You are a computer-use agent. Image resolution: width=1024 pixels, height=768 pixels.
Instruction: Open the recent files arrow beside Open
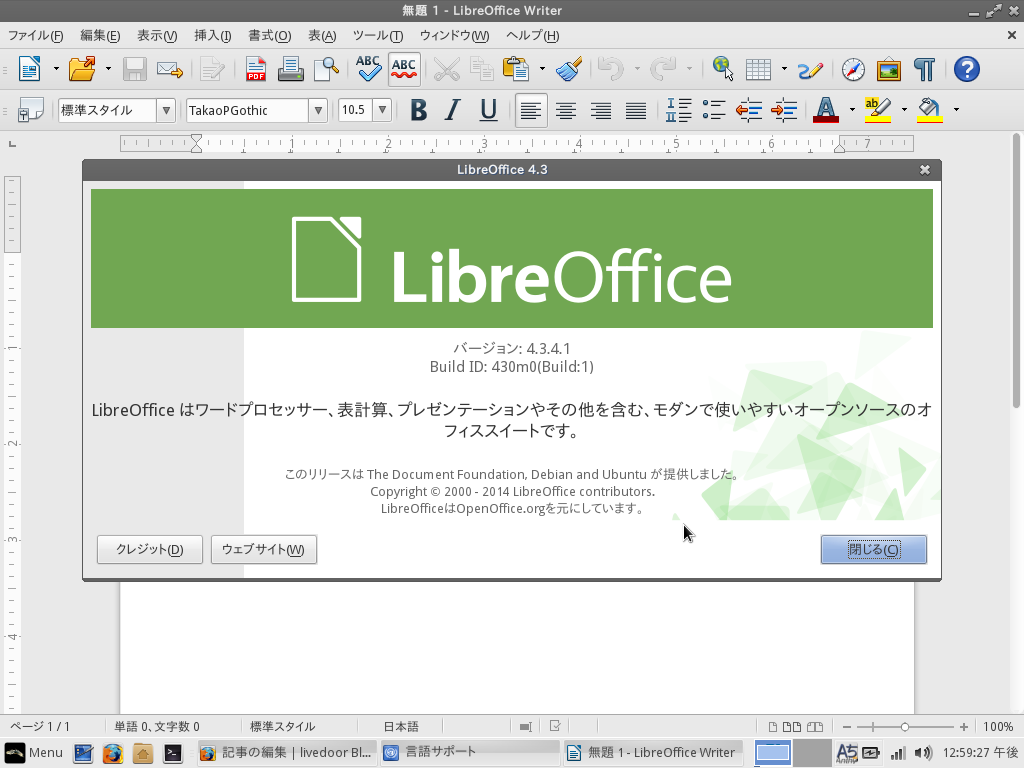click(x=108, y=69)
